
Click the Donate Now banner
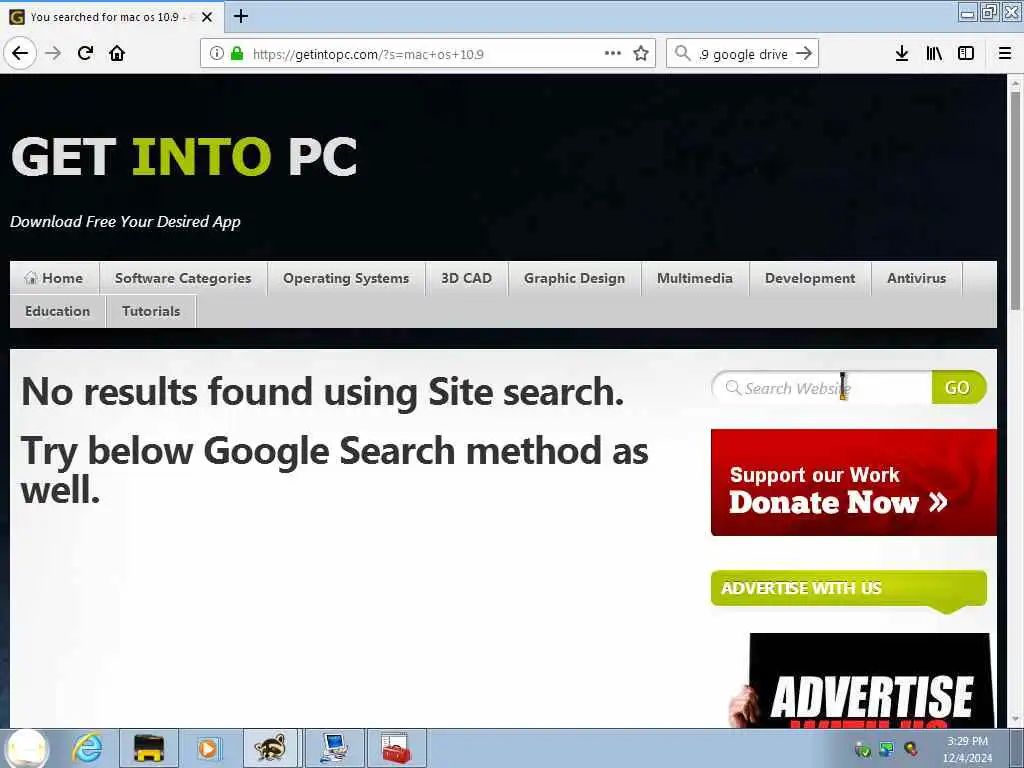854,483
